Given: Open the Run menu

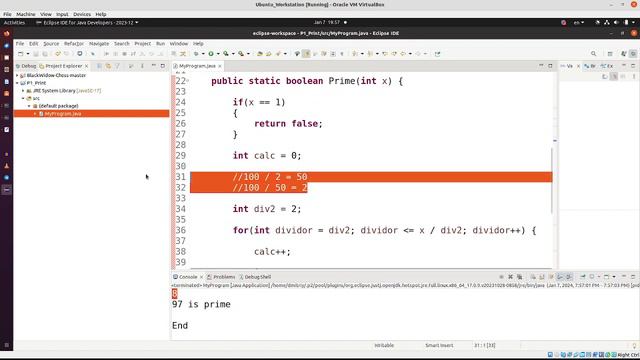Looking at the screenshot, I should 160,44.
